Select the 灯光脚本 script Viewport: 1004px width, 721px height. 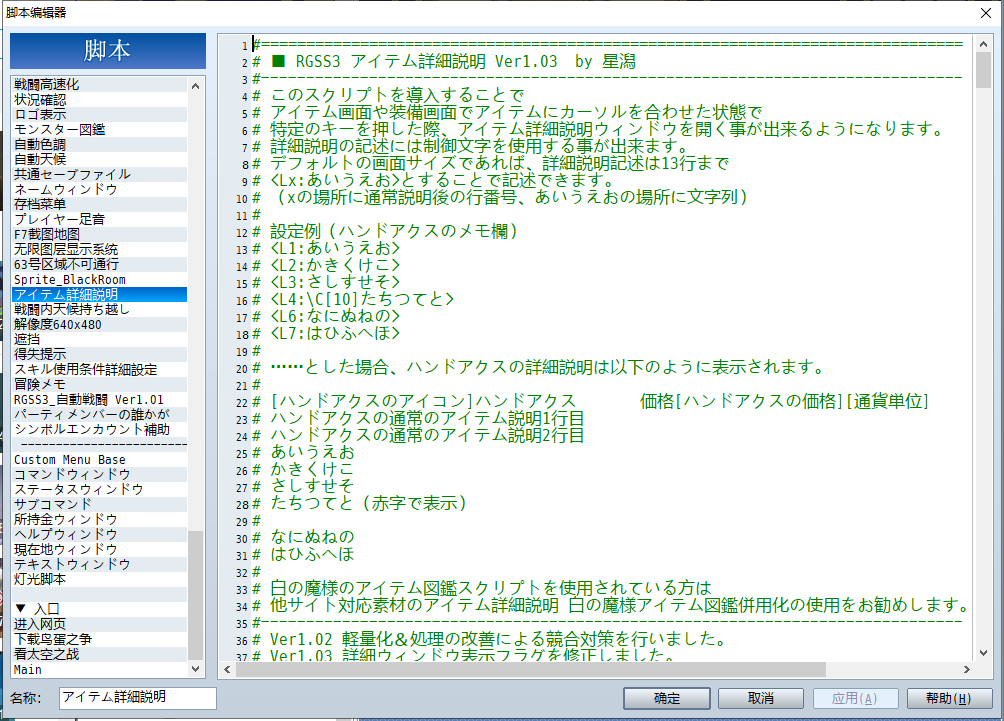point(100,579)
